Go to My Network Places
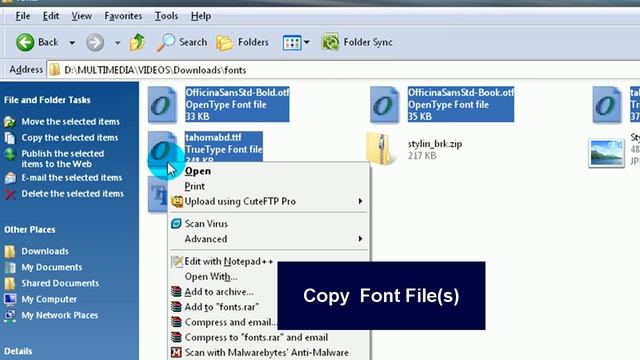Viewport: 640px width, 360px height. 60,315
